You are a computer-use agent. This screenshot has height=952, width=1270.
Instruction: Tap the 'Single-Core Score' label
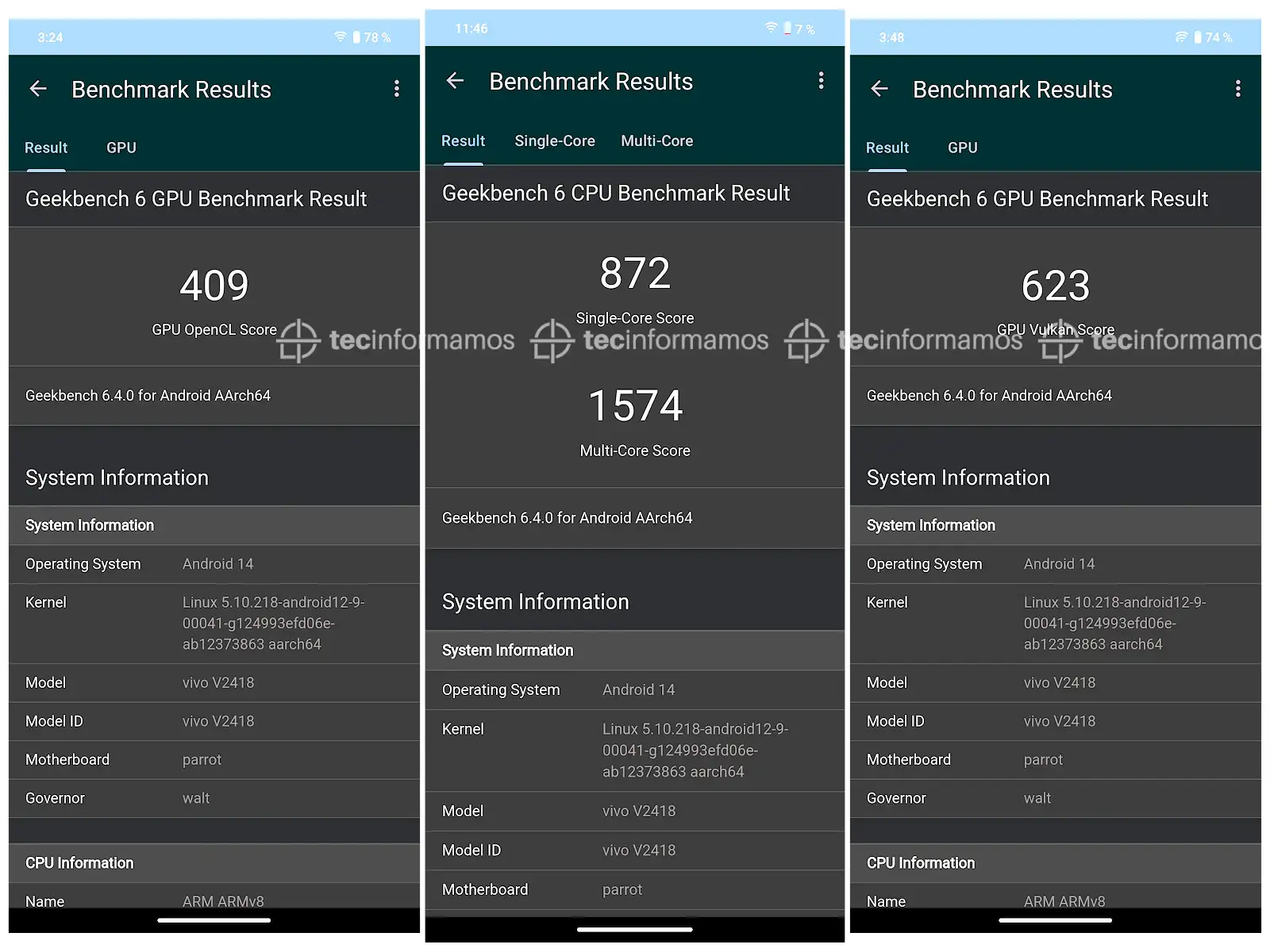coord(635,318)
